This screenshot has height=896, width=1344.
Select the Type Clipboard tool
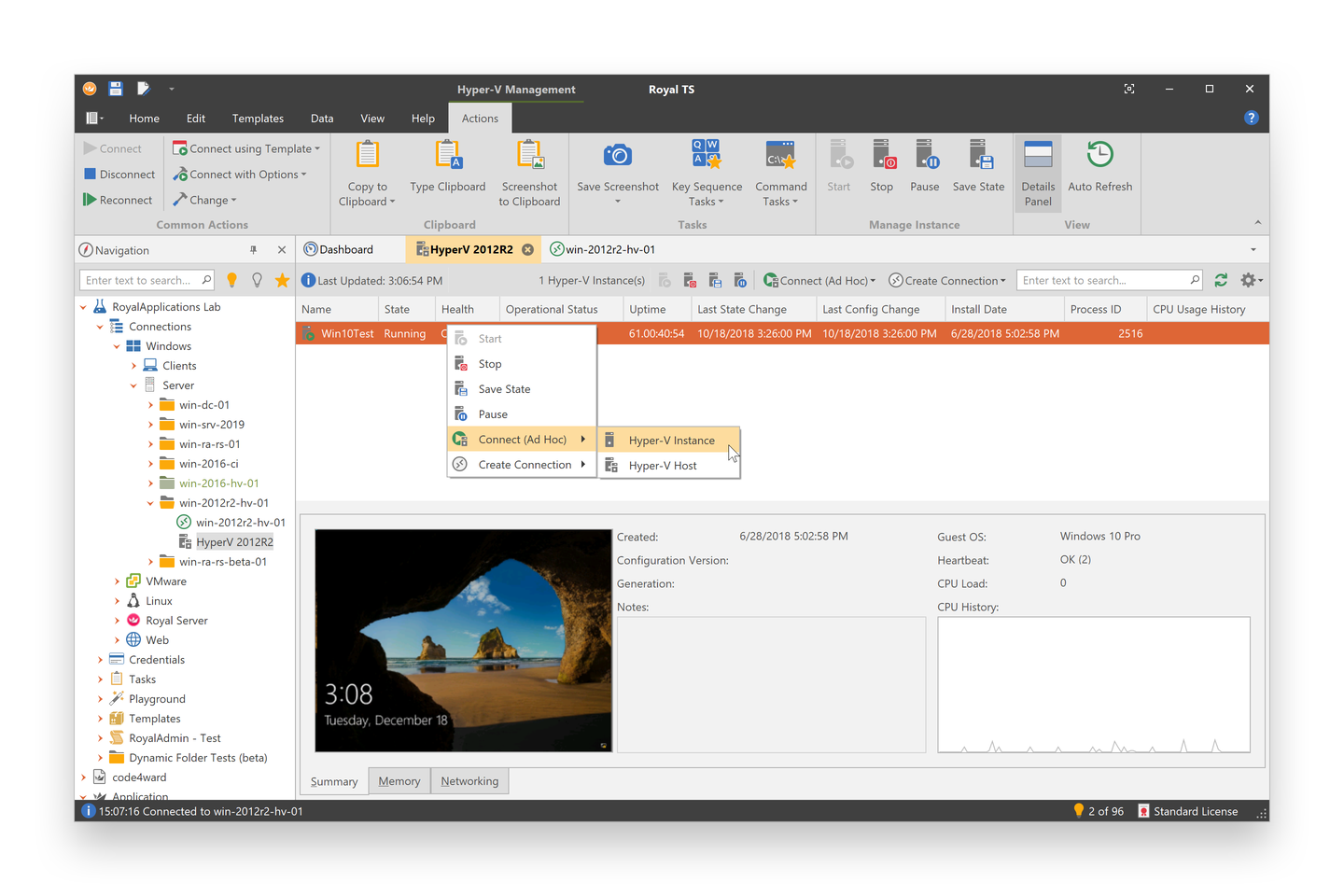[x=448, y=173]
